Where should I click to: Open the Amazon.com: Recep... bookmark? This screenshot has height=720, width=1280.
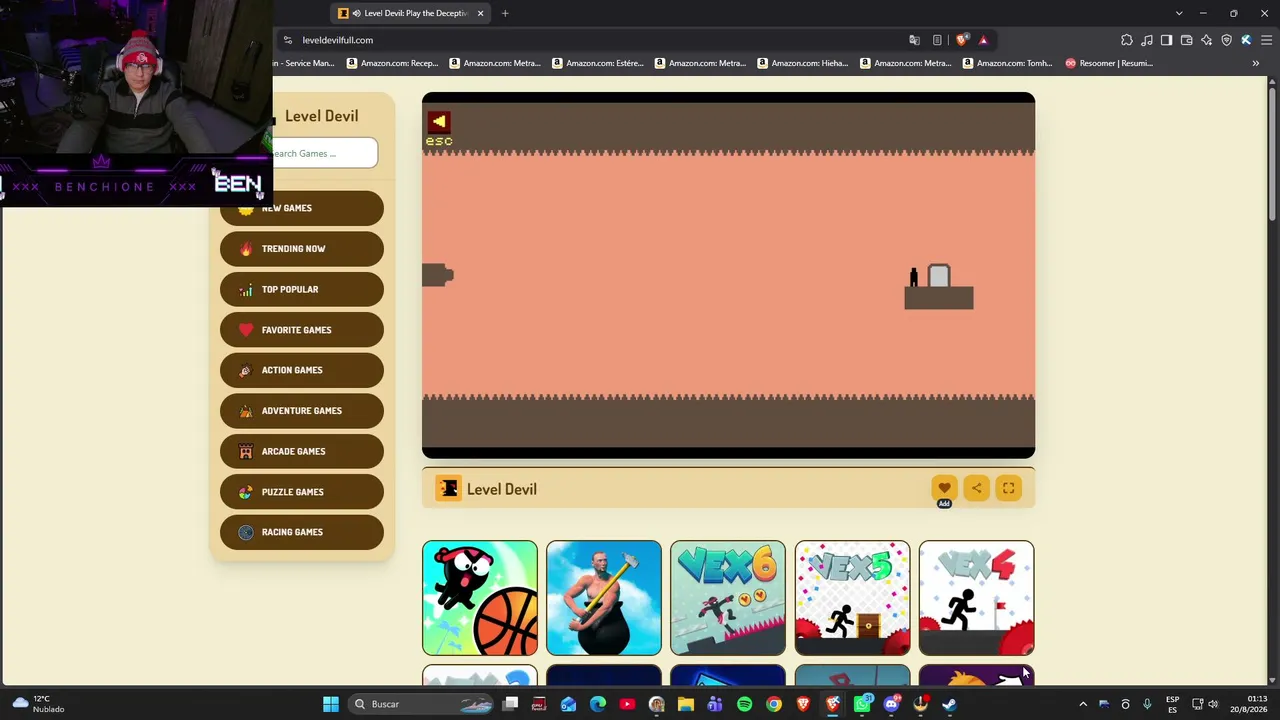click(392, 63)
